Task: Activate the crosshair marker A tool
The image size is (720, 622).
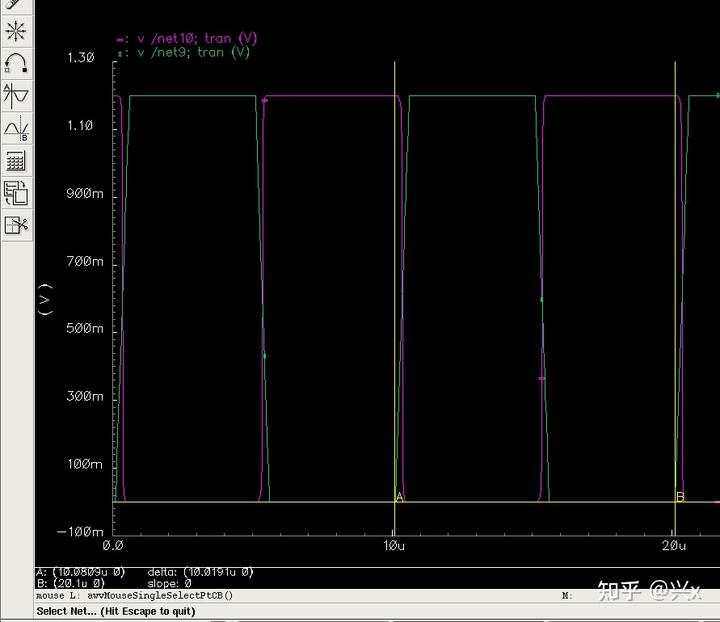Action: tap(16, 95)
